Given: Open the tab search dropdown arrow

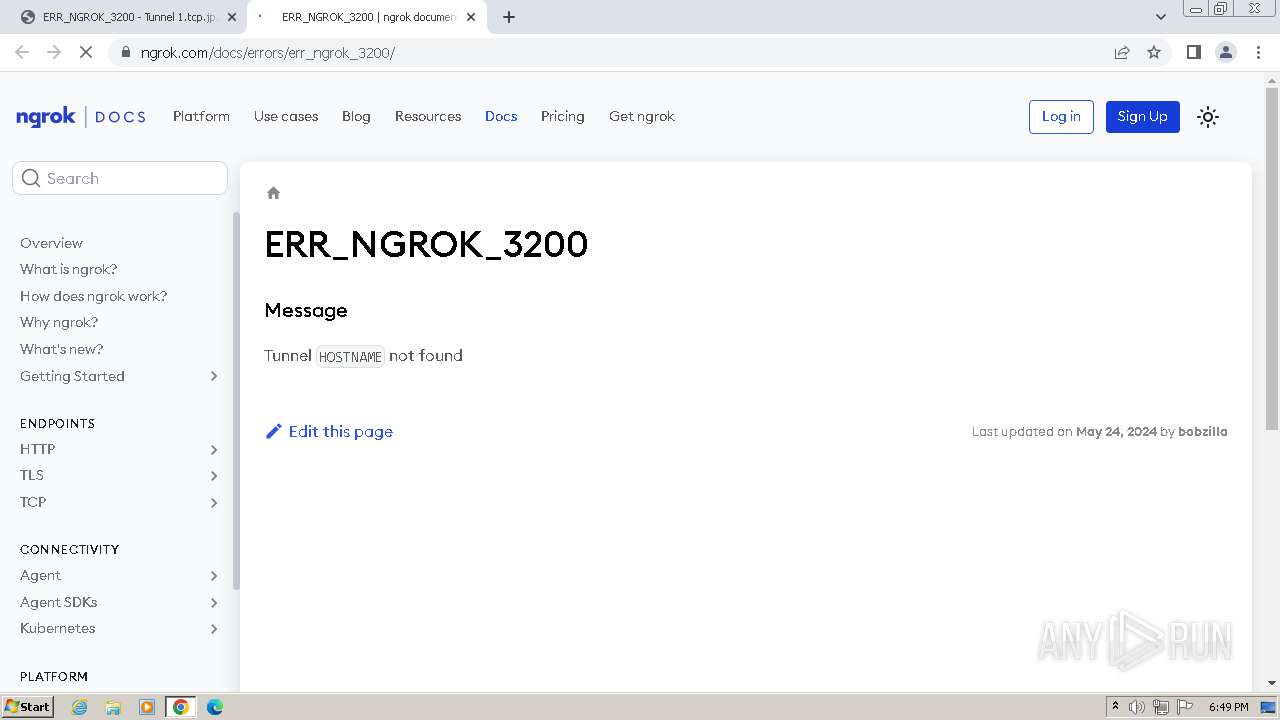Looking at the screenshot, I should coord(1160,17).
